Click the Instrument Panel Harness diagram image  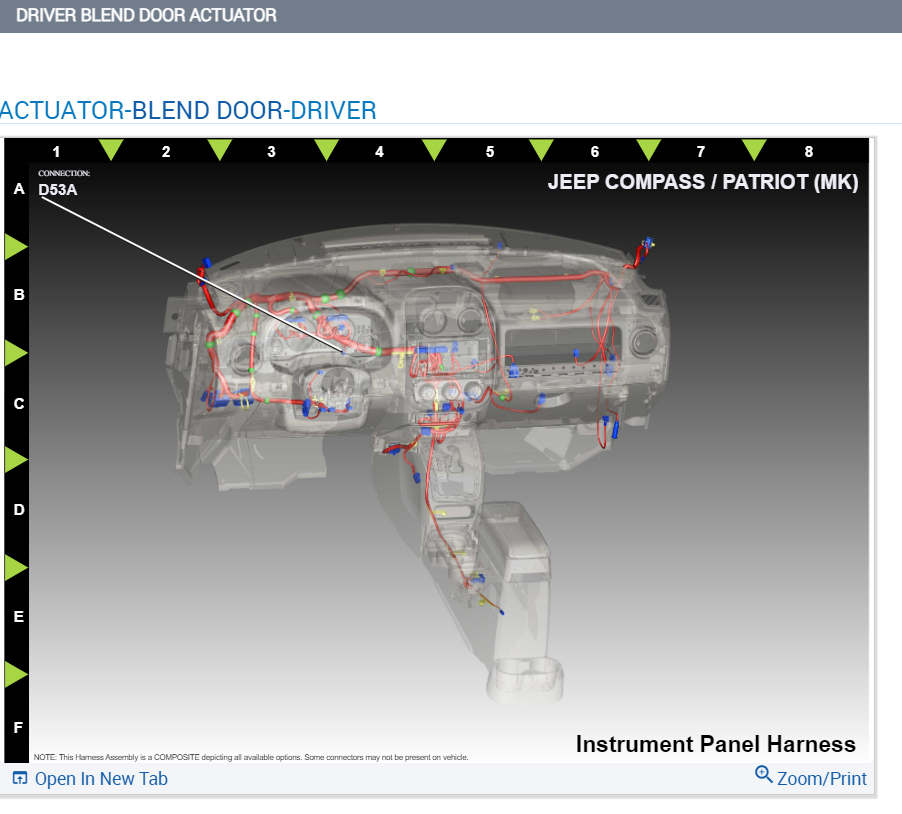[437, 450]
